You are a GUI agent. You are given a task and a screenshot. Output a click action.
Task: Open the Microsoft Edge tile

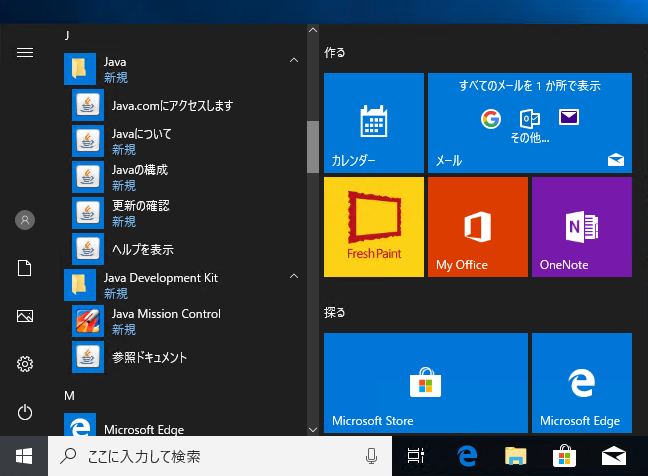(x=582, y=383)
